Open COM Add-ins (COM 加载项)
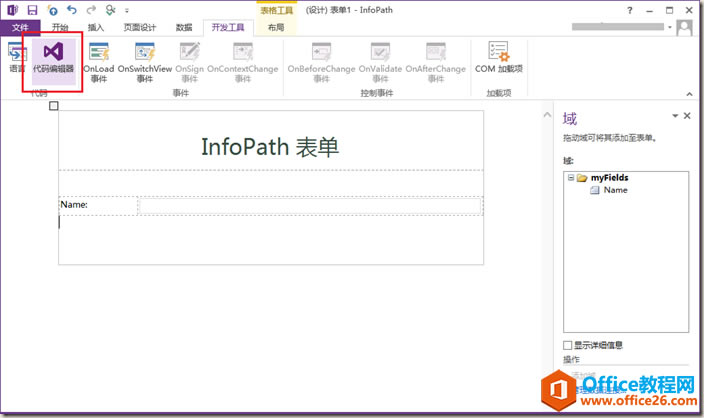The width and height of the screenshot is (704, 418). tap(499, 57)
